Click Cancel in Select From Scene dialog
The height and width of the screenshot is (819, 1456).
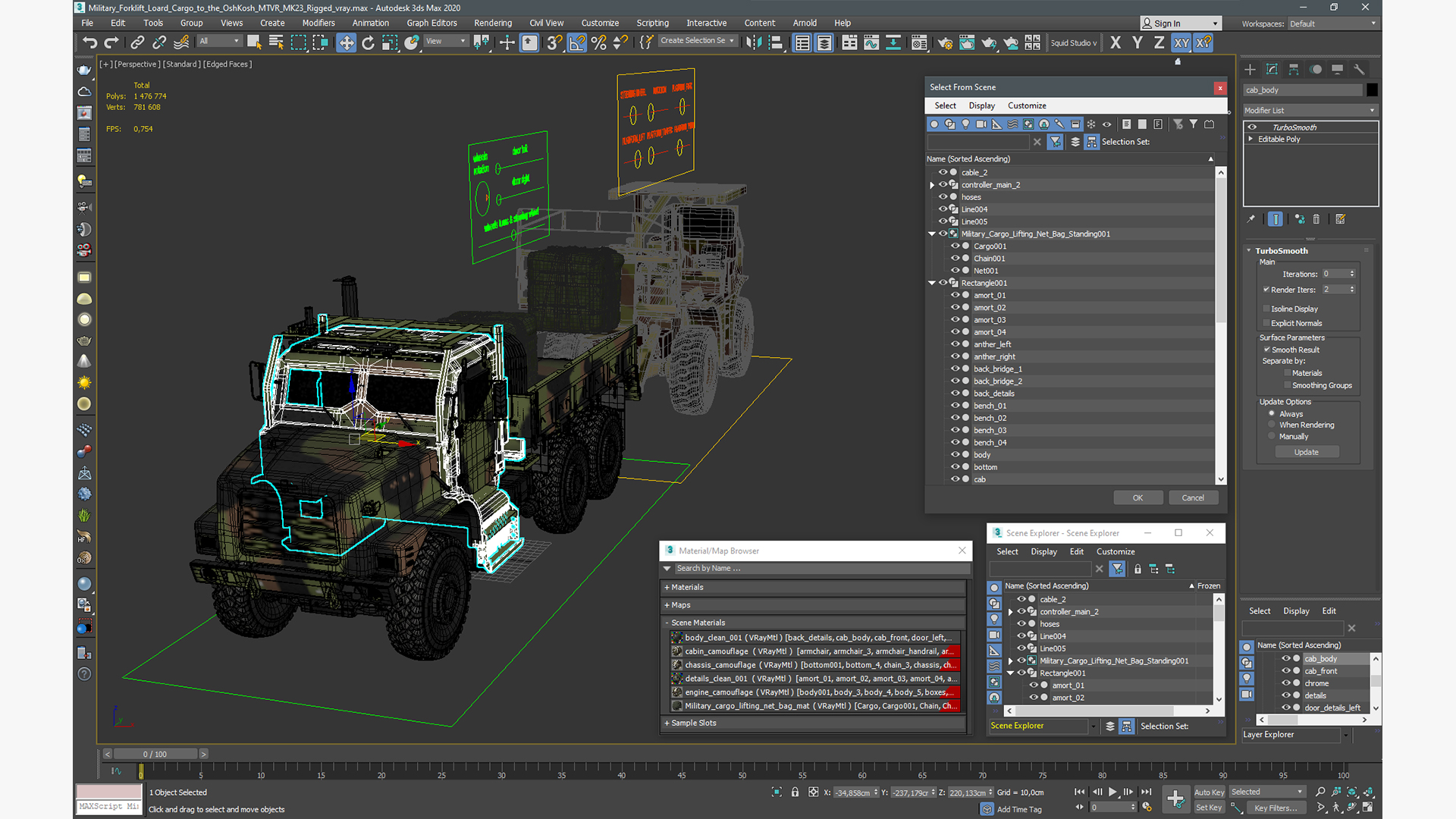tap(1193, 497)
